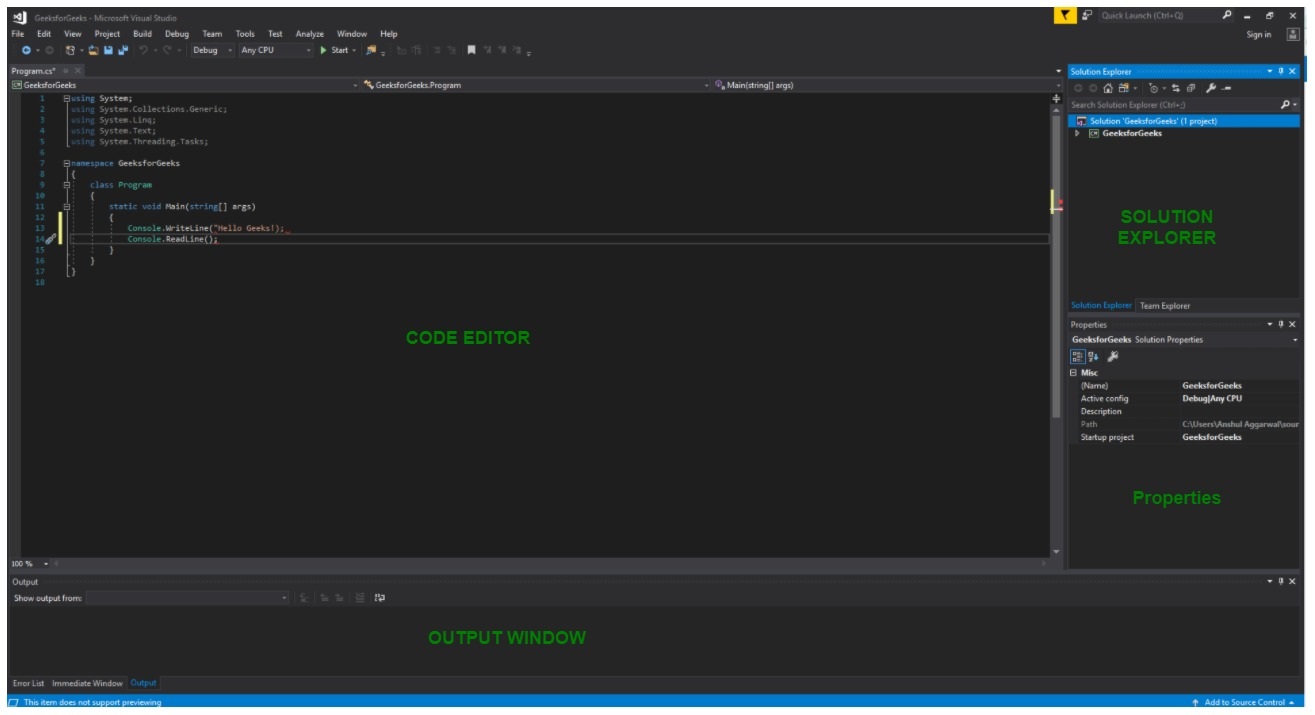Viewport: 1315px width, 715px height.
Task: Click Sync with Active Document icon
Action: tap(1176, 88)
